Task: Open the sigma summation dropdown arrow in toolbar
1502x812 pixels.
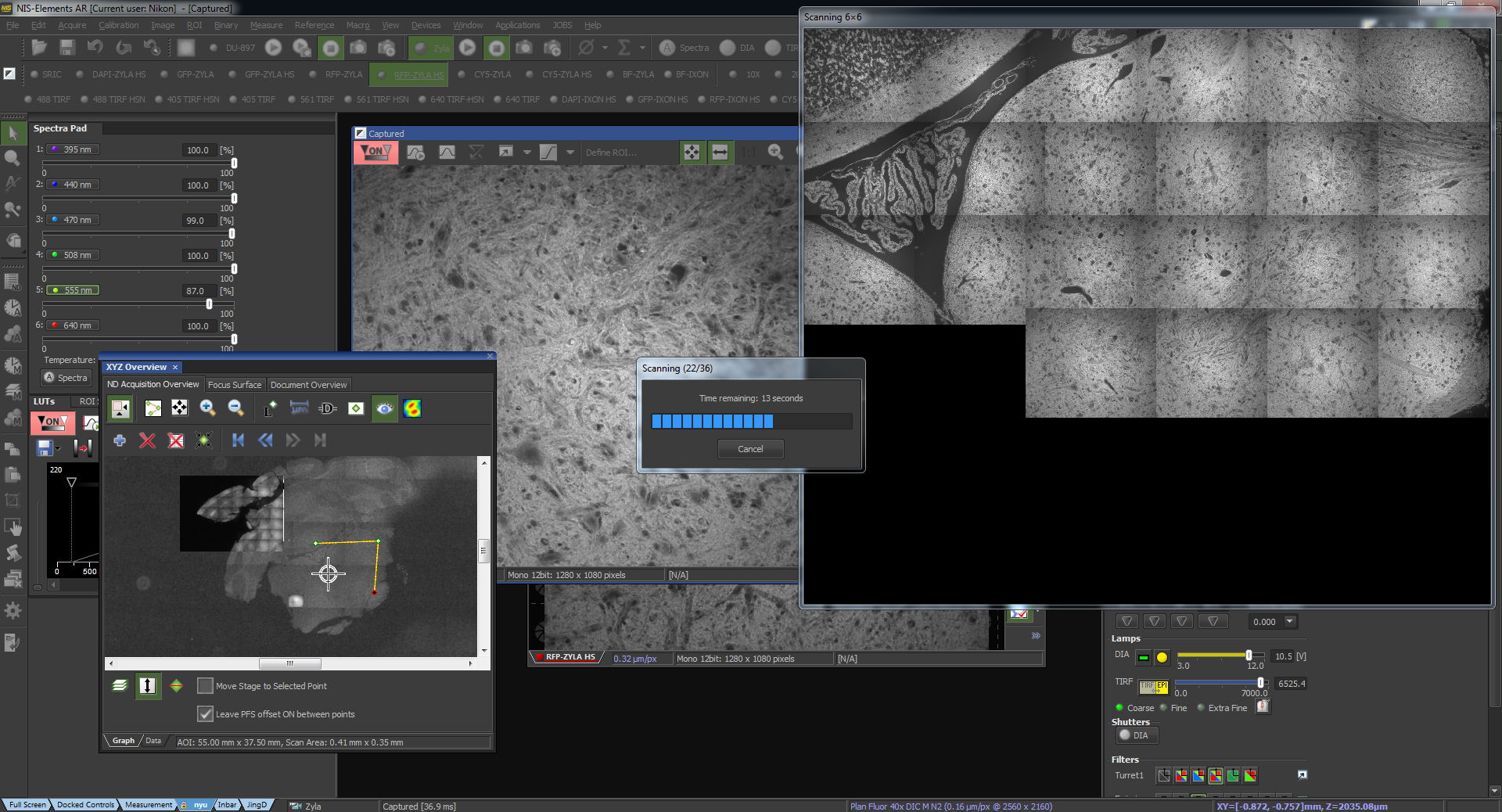Action: coord(642,48)
